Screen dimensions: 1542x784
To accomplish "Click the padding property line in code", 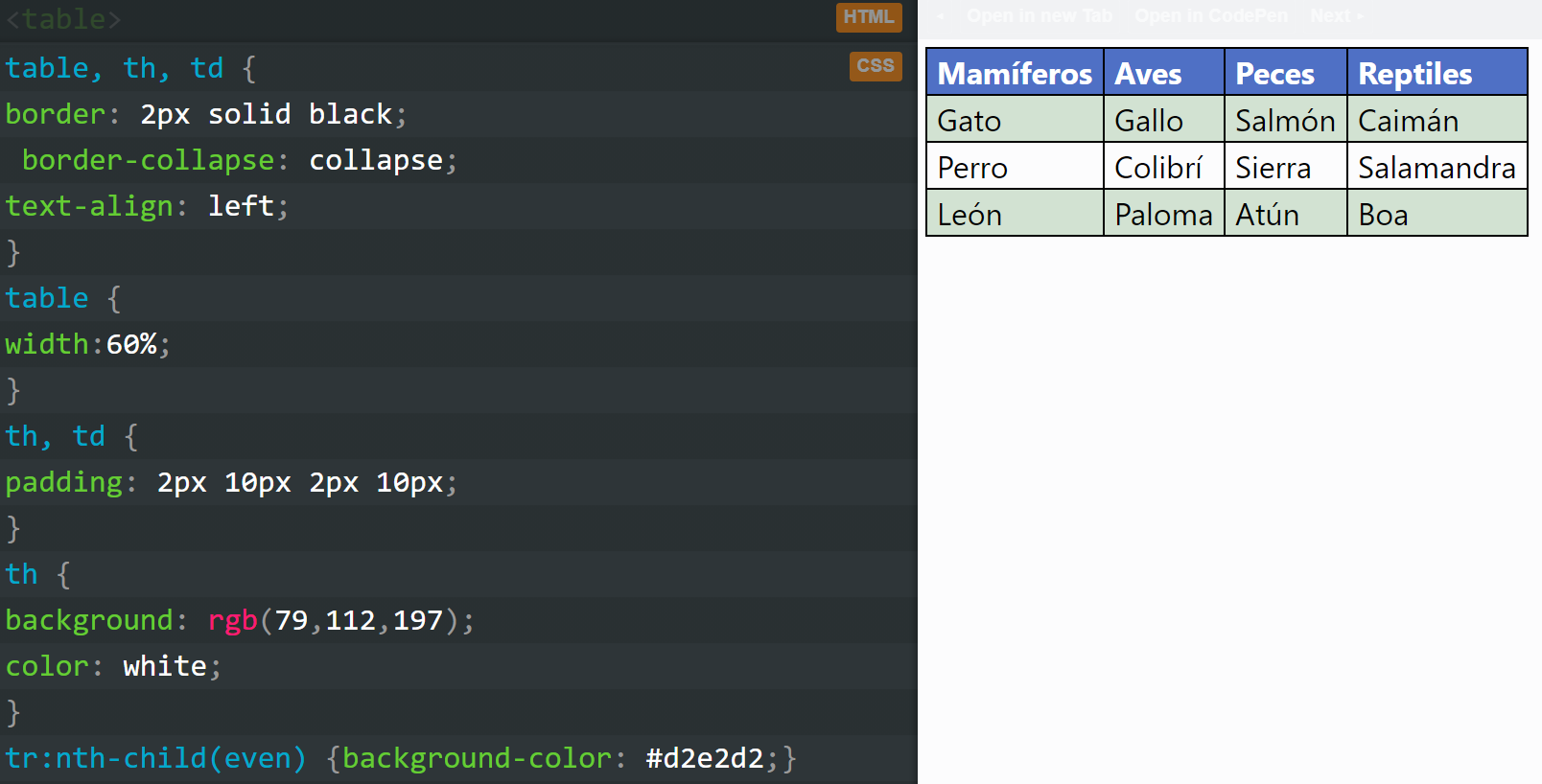I will click(230, 482).
